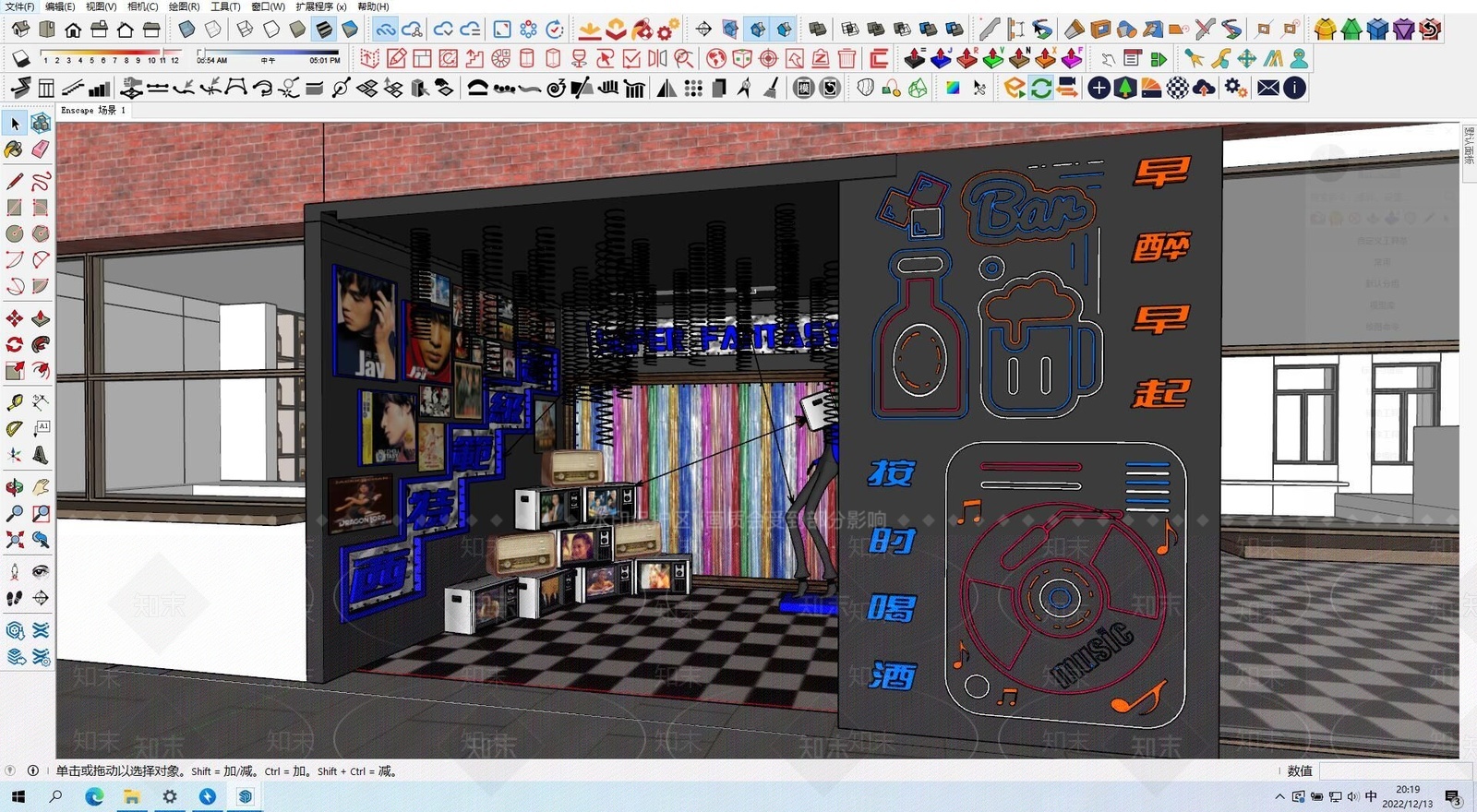Toggle monochrome face style
1477x812 pixels.
click(350, 30)
